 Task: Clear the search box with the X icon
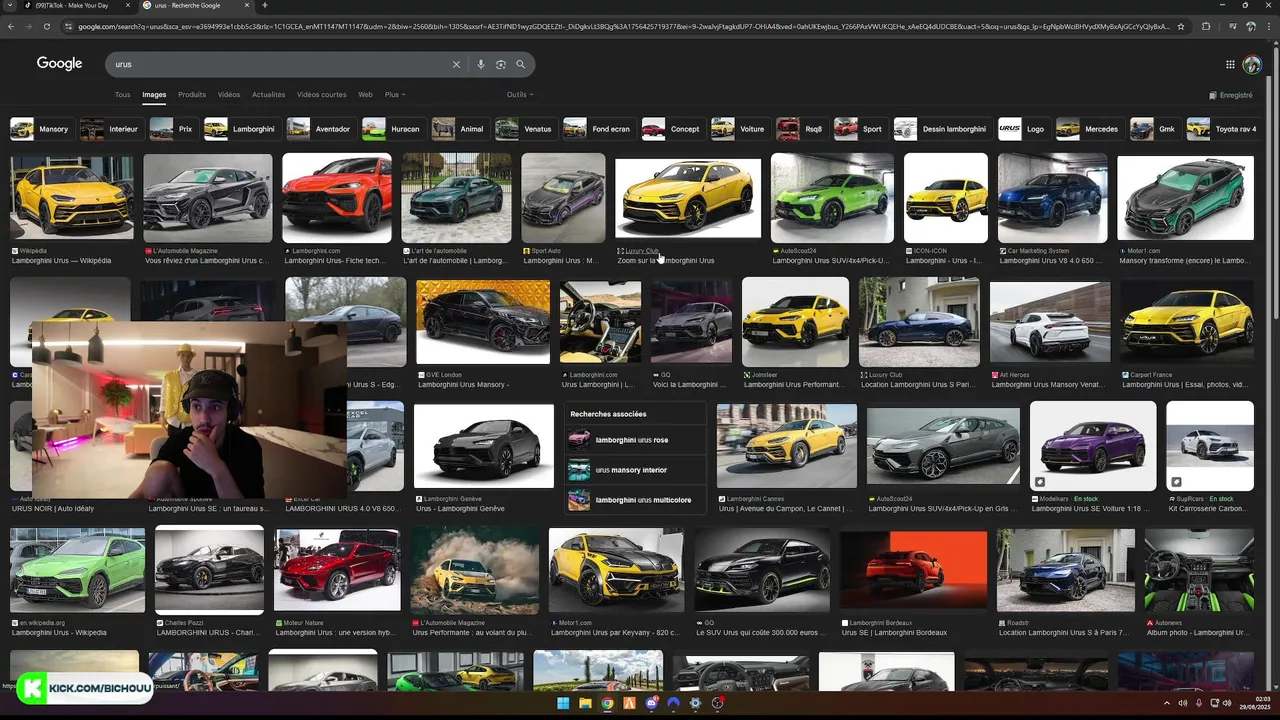tap(456, 64)
